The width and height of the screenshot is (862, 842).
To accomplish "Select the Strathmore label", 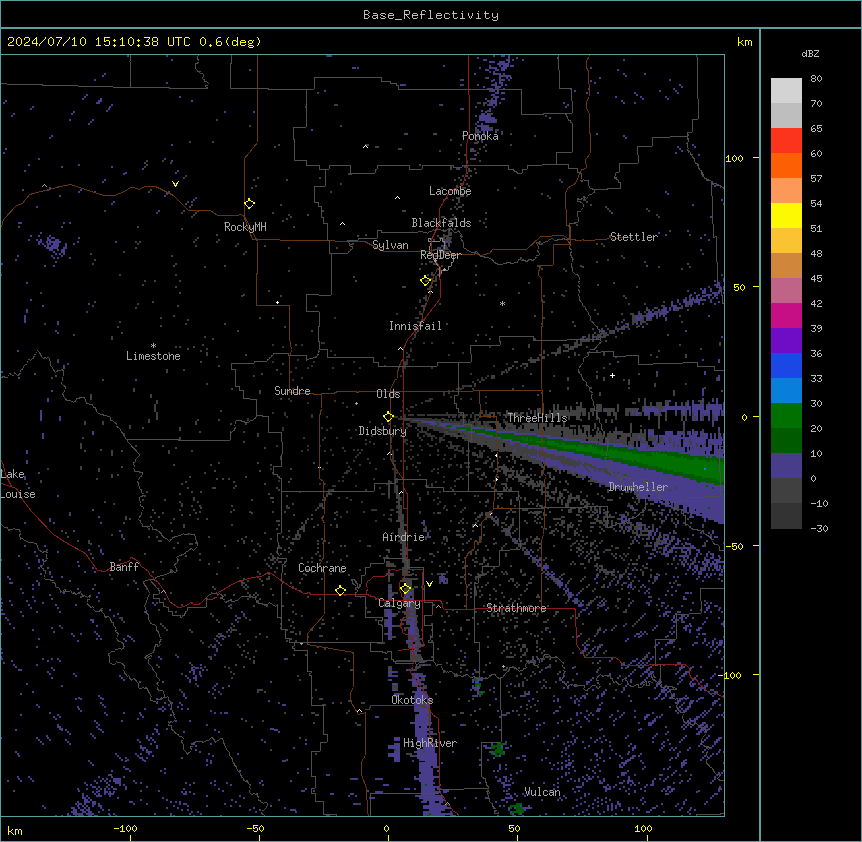I will coord(516,608).
